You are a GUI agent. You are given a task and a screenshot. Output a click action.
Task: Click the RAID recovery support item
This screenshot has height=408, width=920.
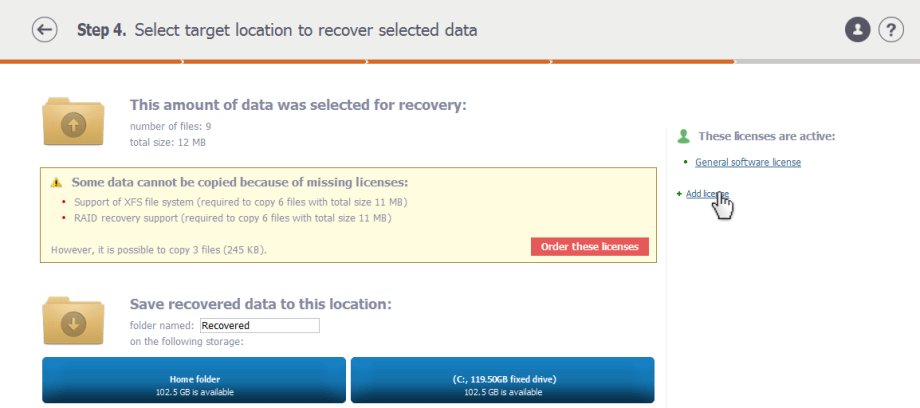232,218
